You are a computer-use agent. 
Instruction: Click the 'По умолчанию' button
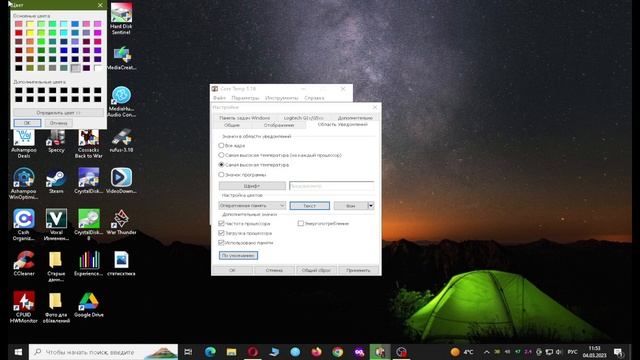coord(238,256)
